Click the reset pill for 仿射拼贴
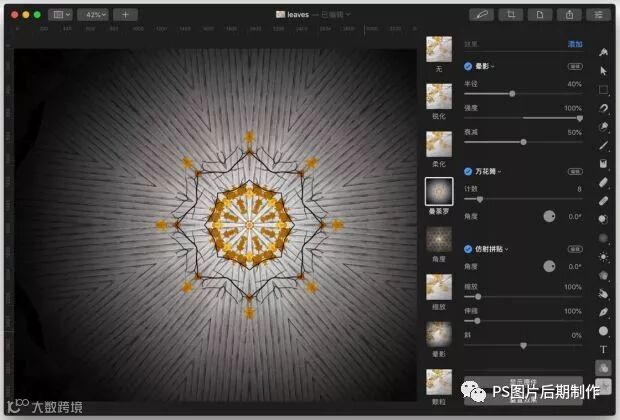The image size is (620, 420). pos(575,249)
